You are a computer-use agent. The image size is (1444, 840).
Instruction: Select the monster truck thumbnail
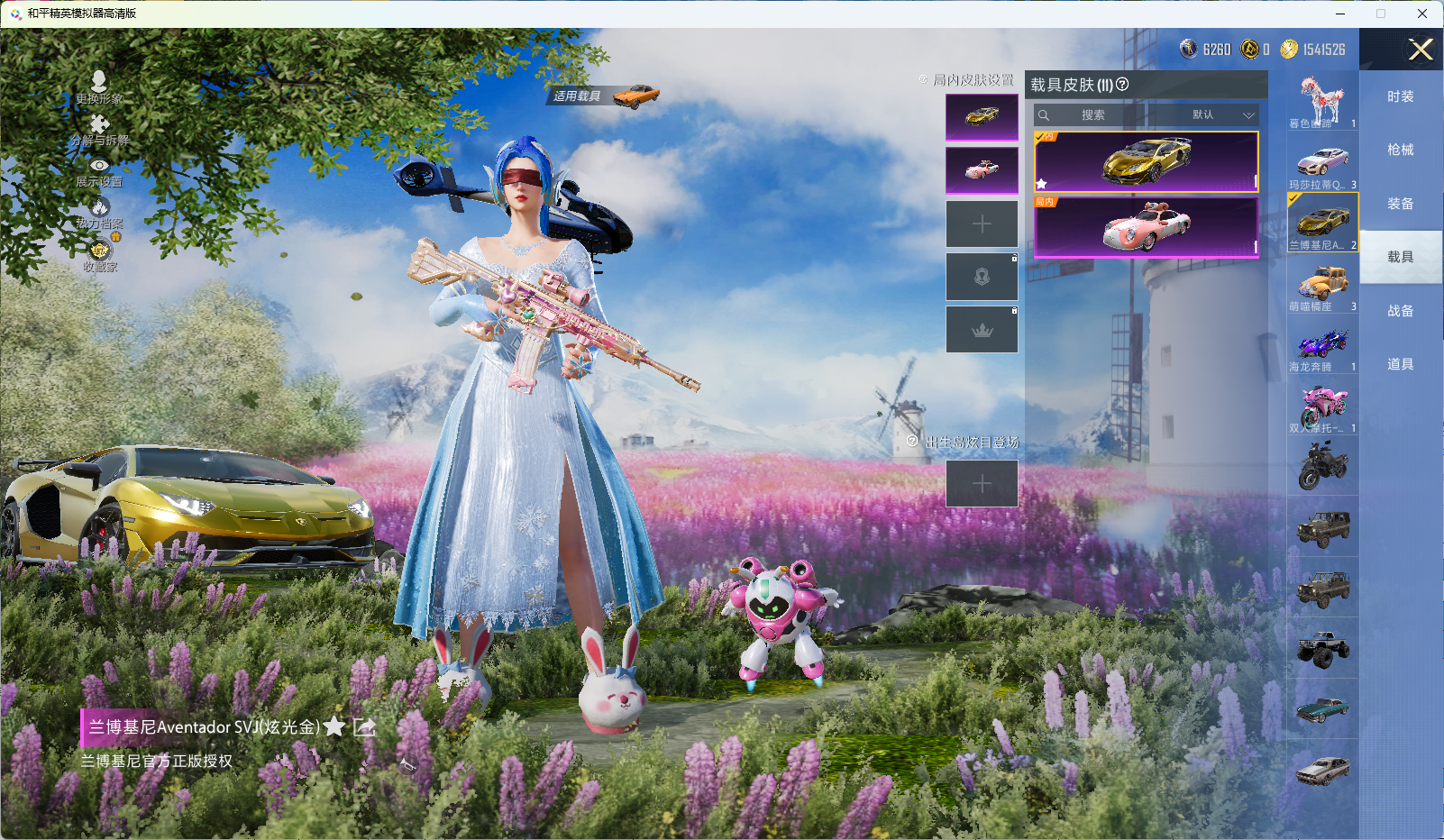pyautogui.click(x=1322, y=648)
